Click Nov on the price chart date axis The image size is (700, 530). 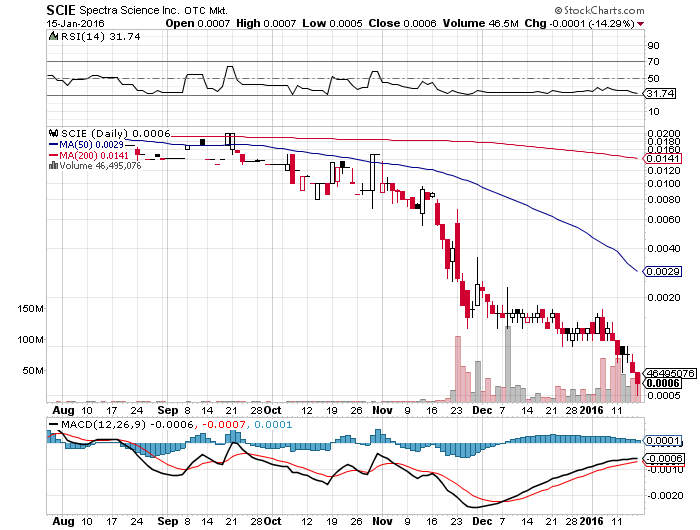click(x=382, y=410)
